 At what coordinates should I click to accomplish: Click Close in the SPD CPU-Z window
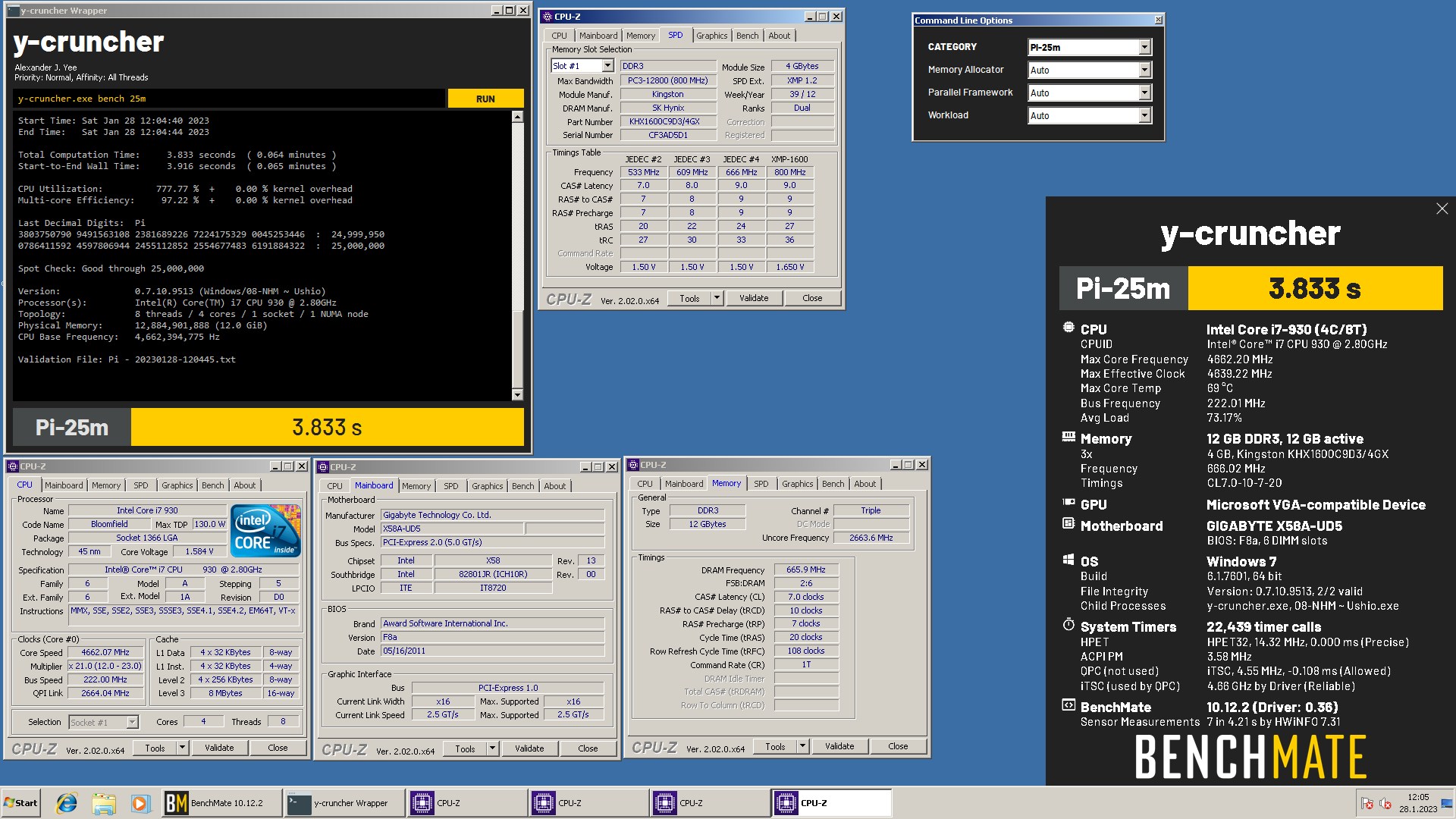(x=812, y=298)
